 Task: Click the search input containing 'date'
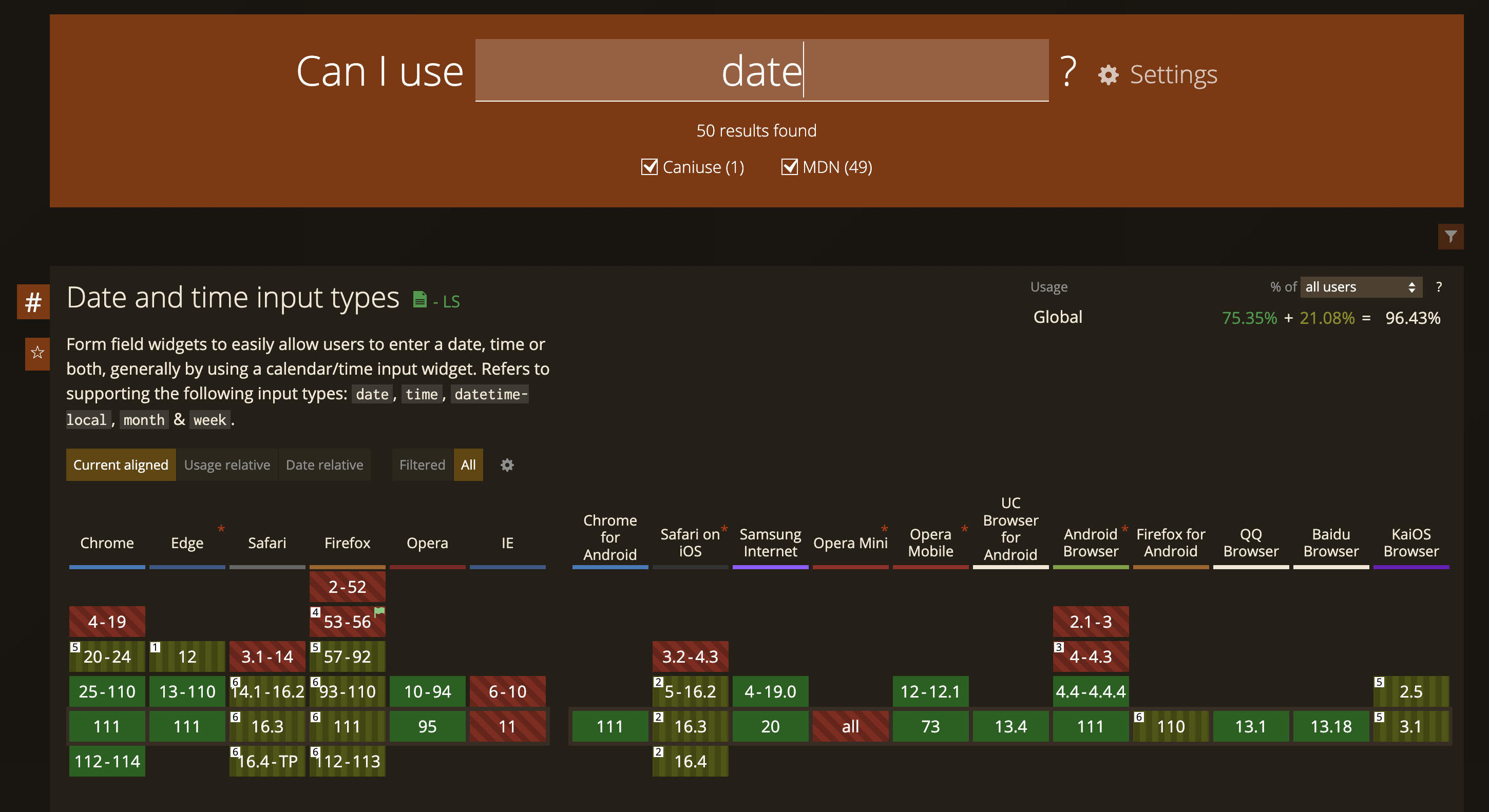click(x=761, y=70)
